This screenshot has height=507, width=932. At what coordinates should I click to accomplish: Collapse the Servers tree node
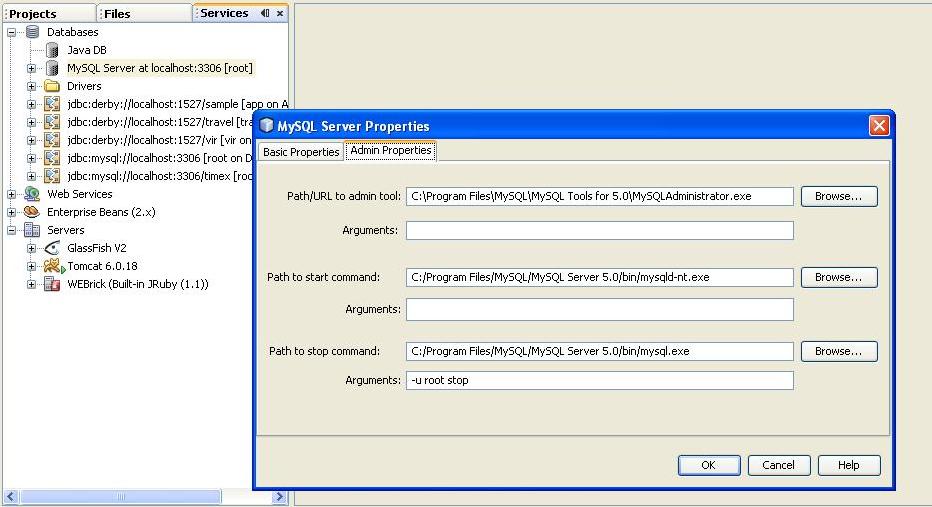tap(12, 230)
